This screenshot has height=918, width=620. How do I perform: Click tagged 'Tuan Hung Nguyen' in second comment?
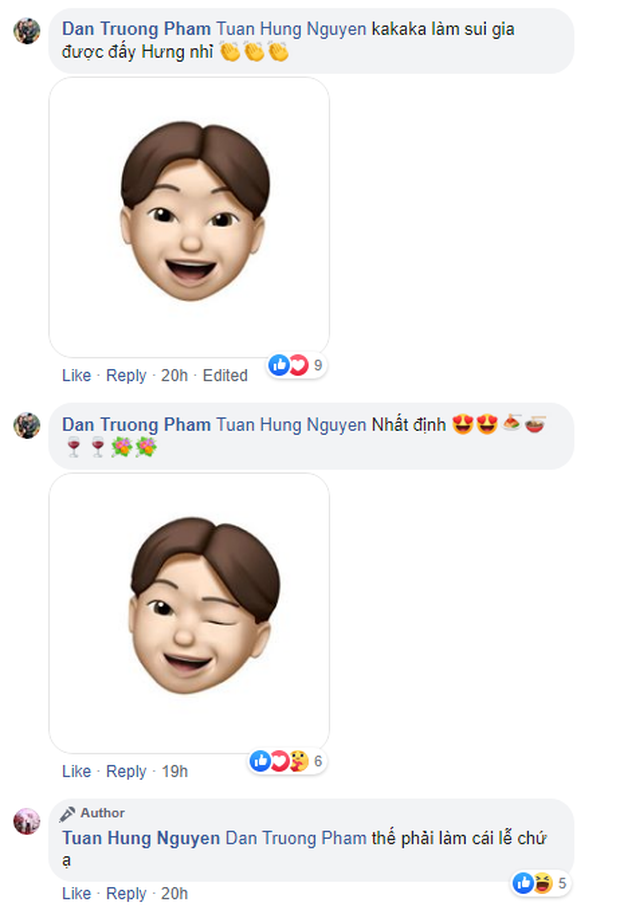point(291,425)
